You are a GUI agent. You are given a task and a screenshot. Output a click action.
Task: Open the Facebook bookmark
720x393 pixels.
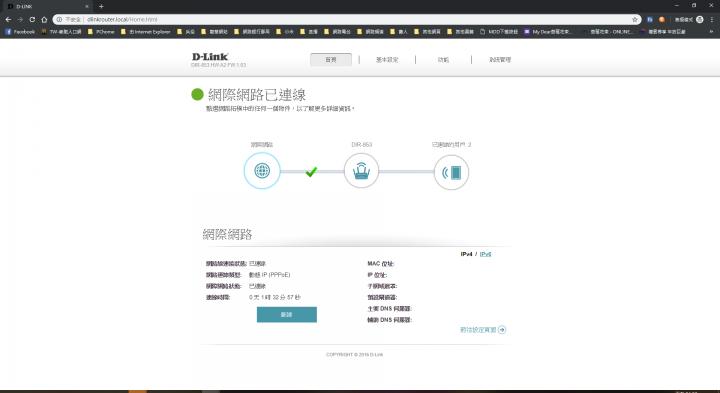[x=20, y=32]
